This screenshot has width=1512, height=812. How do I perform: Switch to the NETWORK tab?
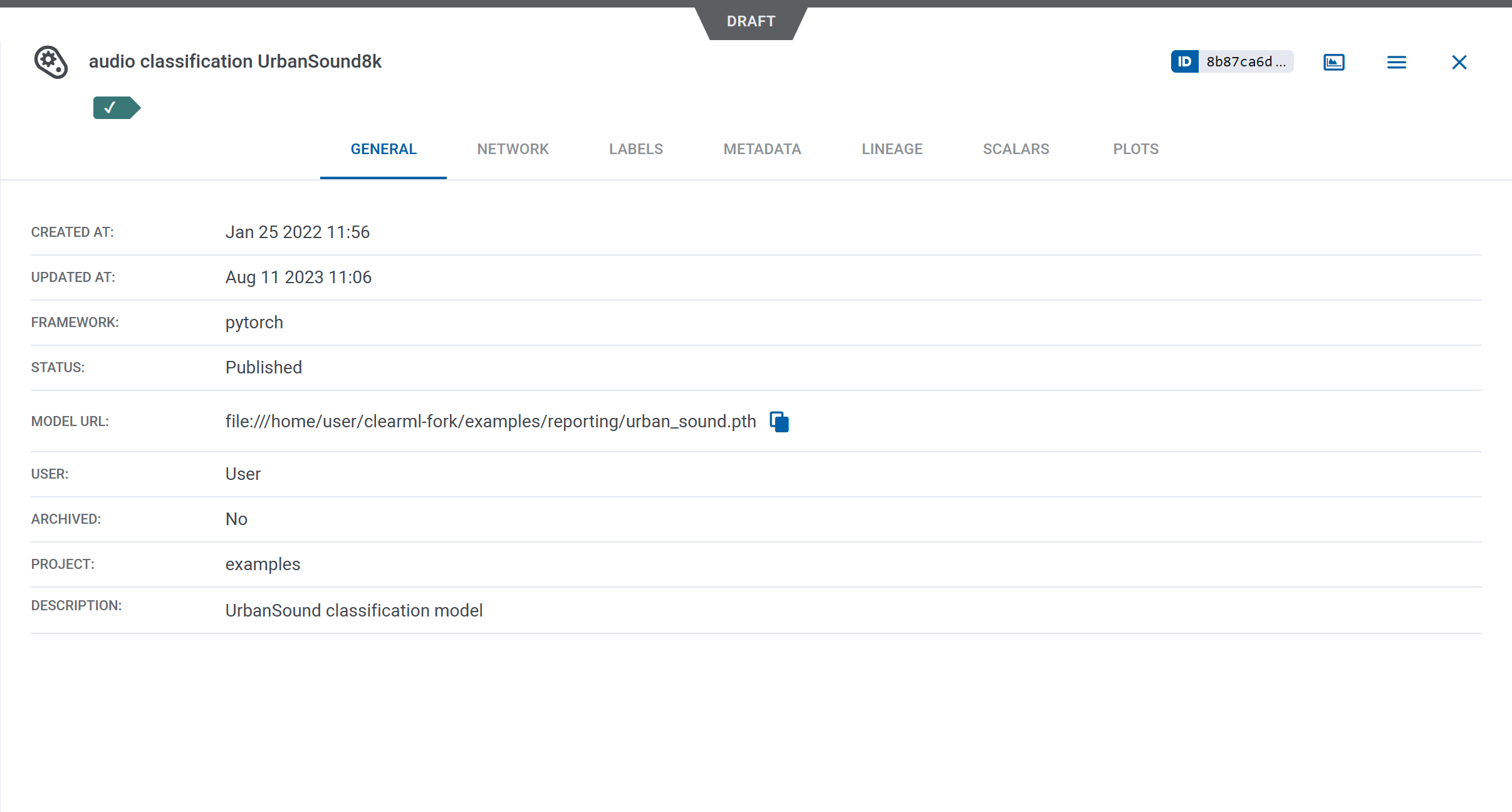[513, 149]
